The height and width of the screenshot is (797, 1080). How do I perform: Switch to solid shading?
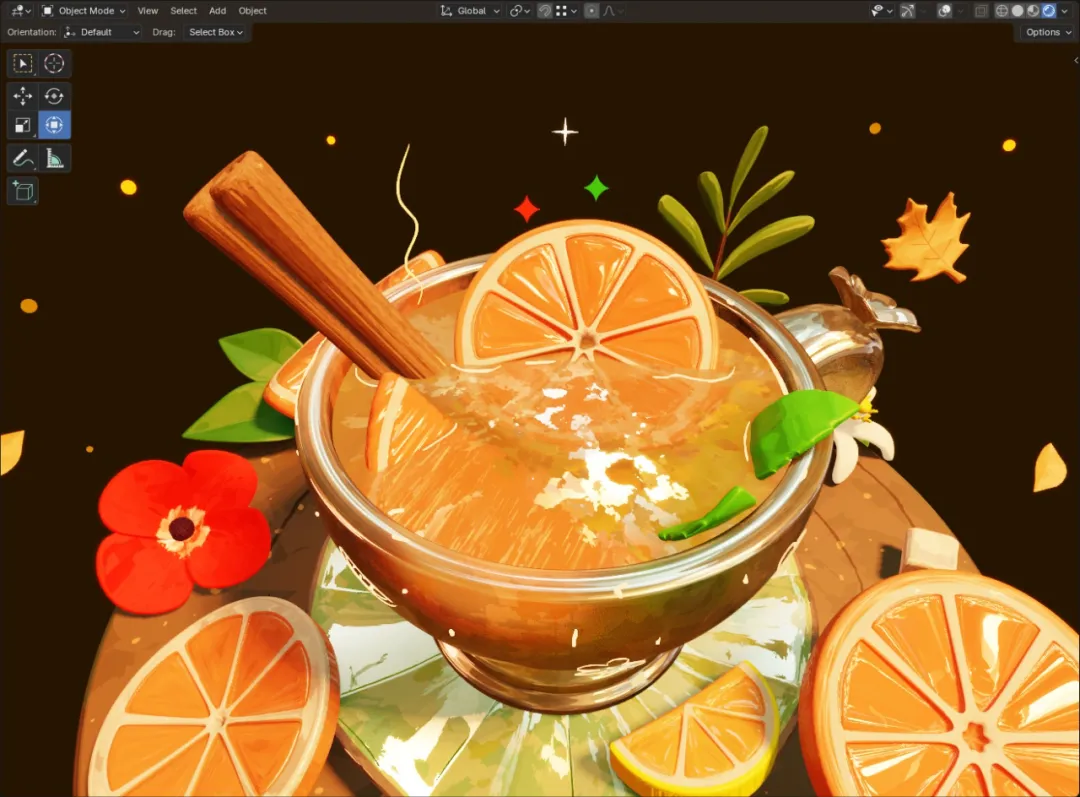(1017, 10)
